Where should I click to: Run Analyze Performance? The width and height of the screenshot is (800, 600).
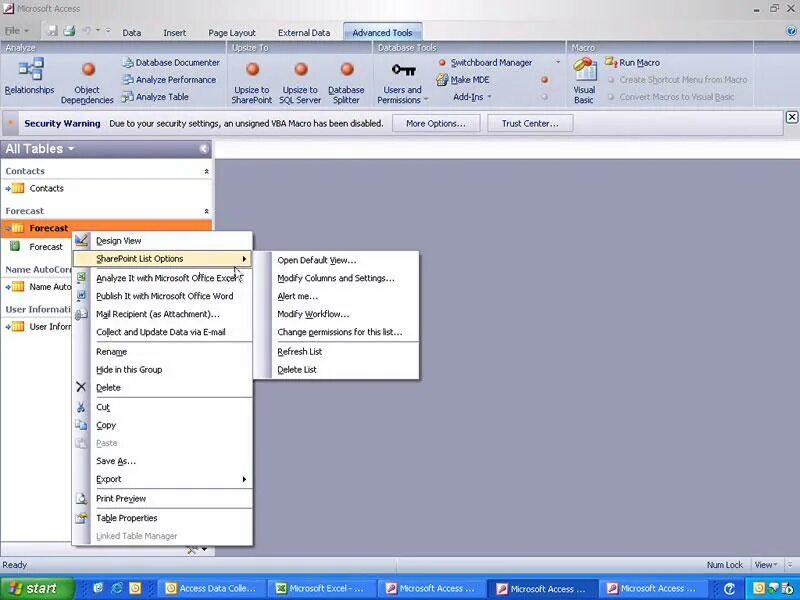(169, 80)
